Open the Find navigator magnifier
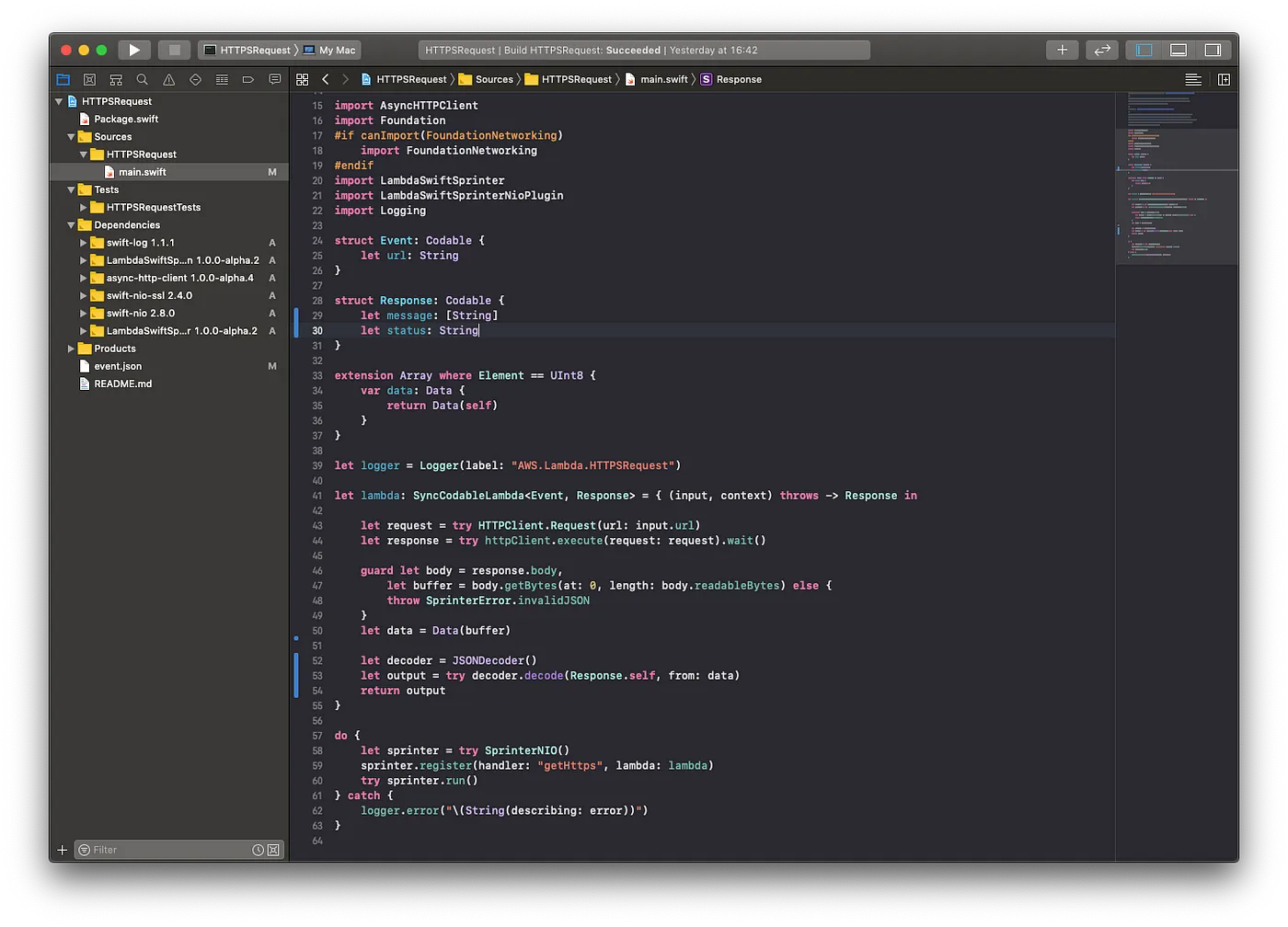The width and height of the screenshot is (1288, 927). pyautogui.click(x=143, y=80)
